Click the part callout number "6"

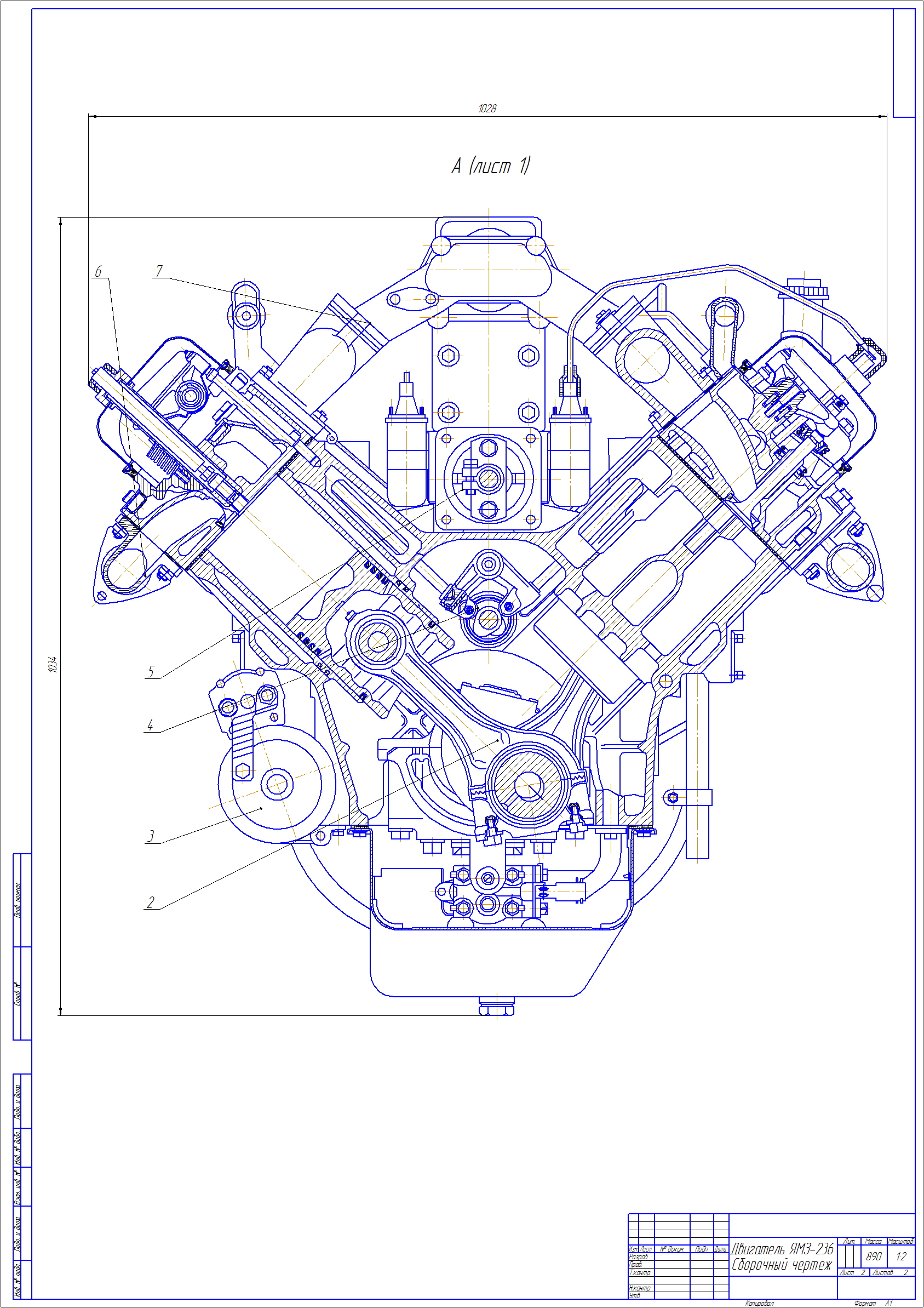pos(99,271)
